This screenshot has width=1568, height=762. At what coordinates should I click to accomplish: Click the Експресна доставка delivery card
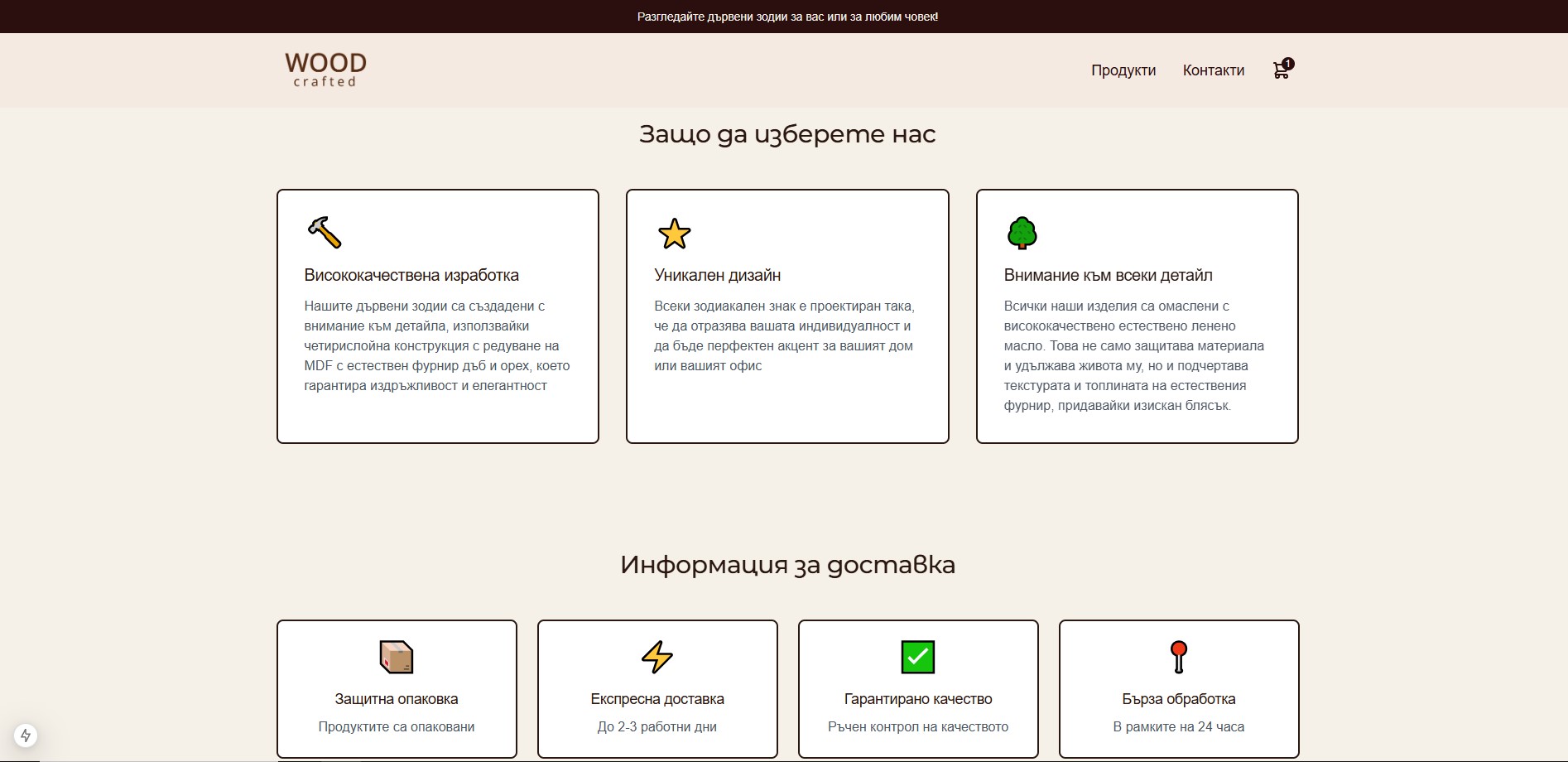657,688
